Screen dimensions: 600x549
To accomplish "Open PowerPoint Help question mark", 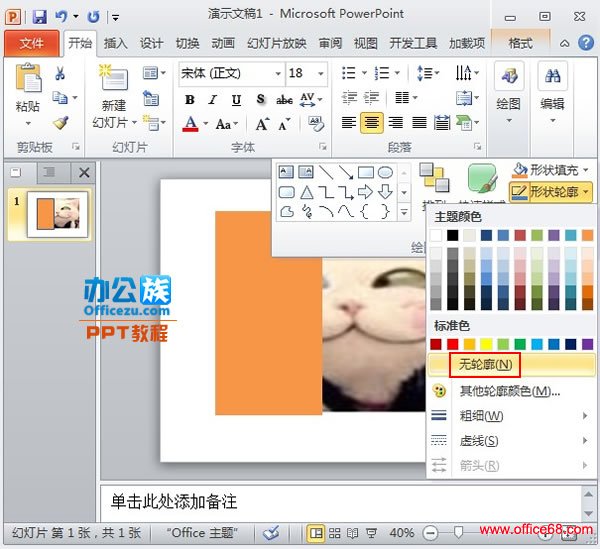I will [586, 43].
